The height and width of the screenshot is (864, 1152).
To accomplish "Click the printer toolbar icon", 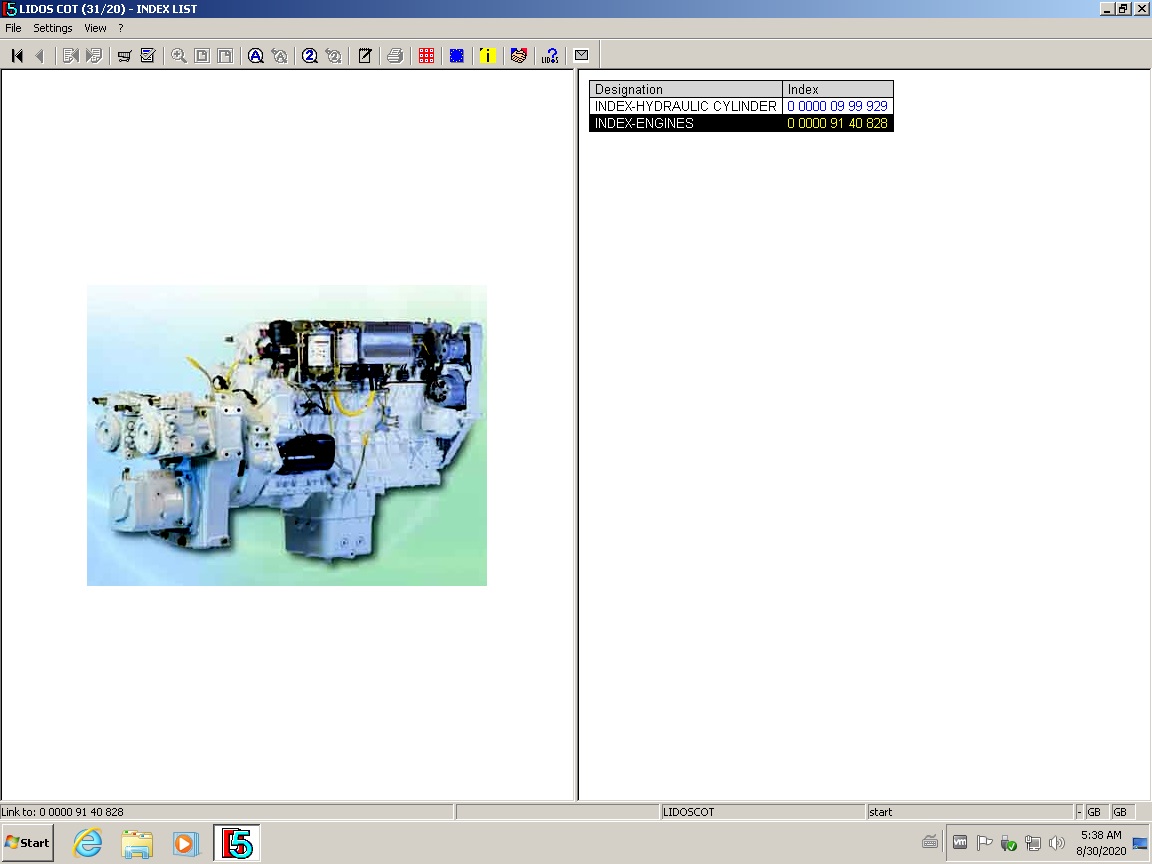I will point(395,56).
